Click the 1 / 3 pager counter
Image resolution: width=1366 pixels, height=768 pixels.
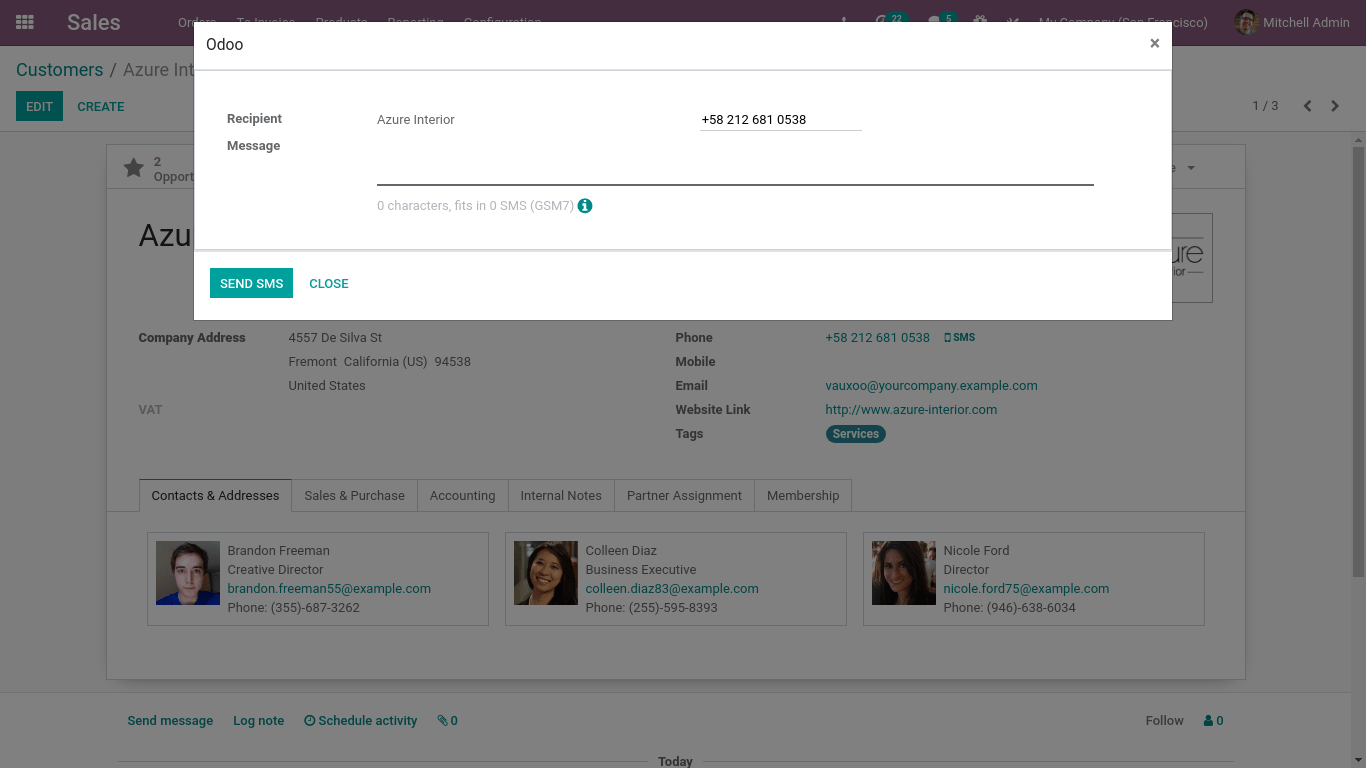(x=1265, y=106)
